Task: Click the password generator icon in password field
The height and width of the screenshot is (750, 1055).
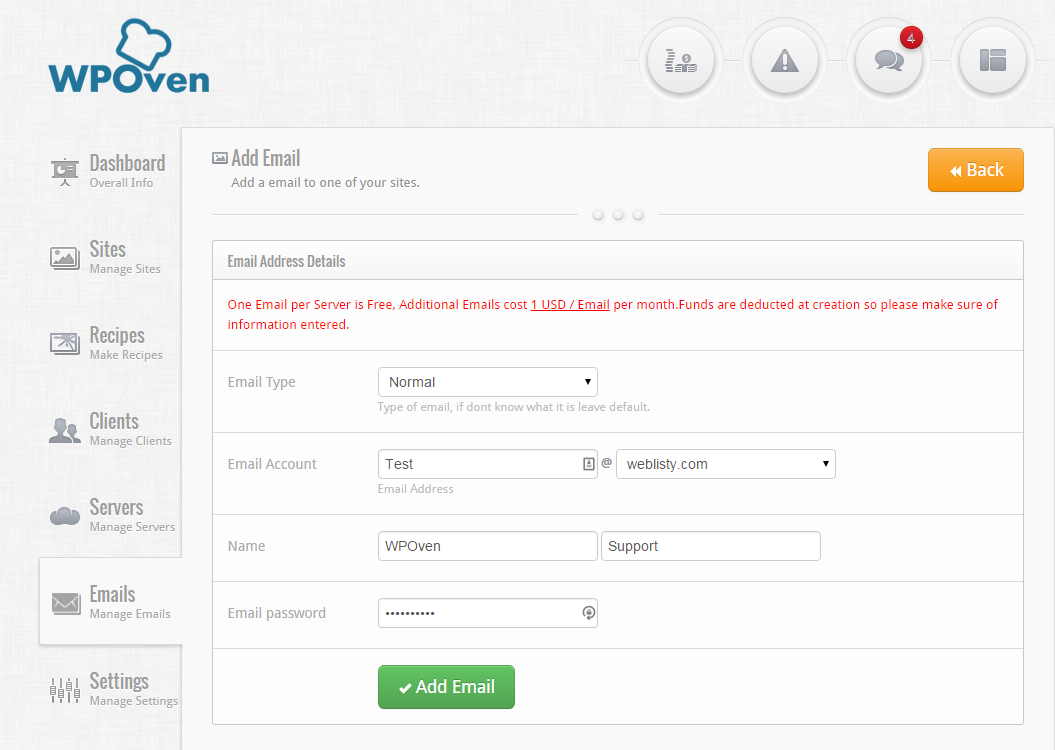Action: (588, 613)
